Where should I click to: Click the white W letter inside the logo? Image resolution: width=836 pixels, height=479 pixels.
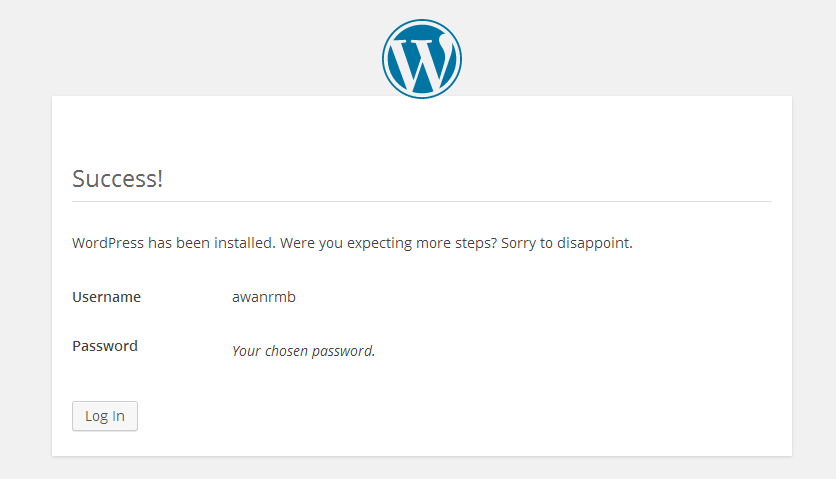point(422,61)
